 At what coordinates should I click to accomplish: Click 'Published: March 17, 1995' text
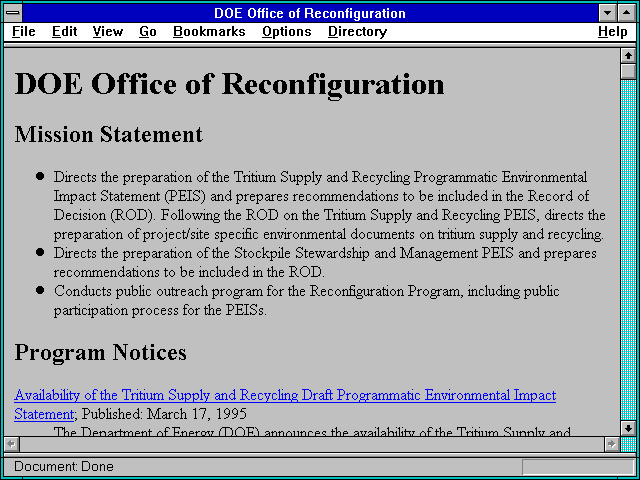pyautogui.click(x=164, y=414)
